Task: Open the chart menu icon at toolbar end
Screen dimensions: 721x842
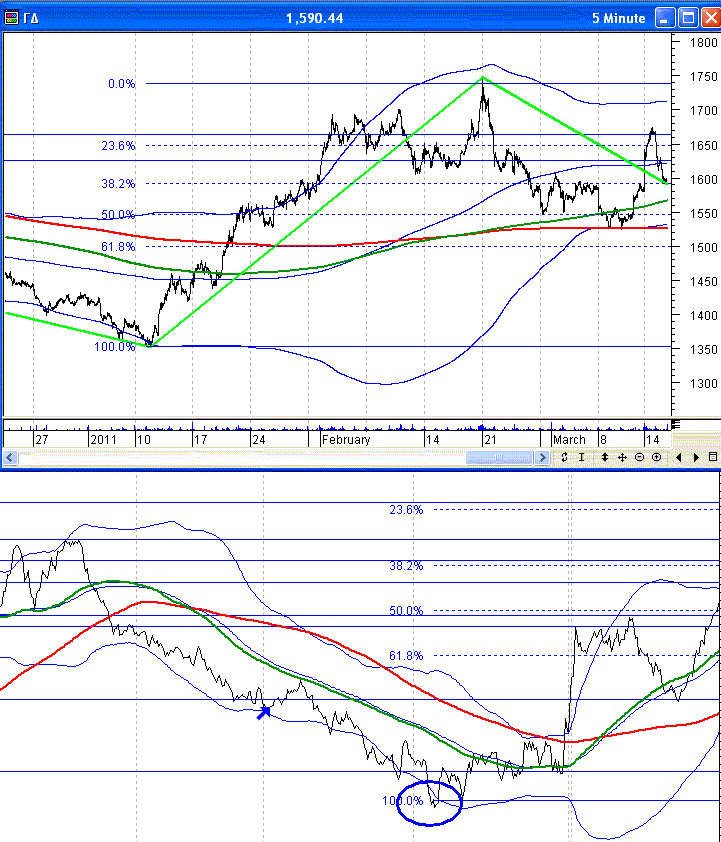Action: click(713, 457)
